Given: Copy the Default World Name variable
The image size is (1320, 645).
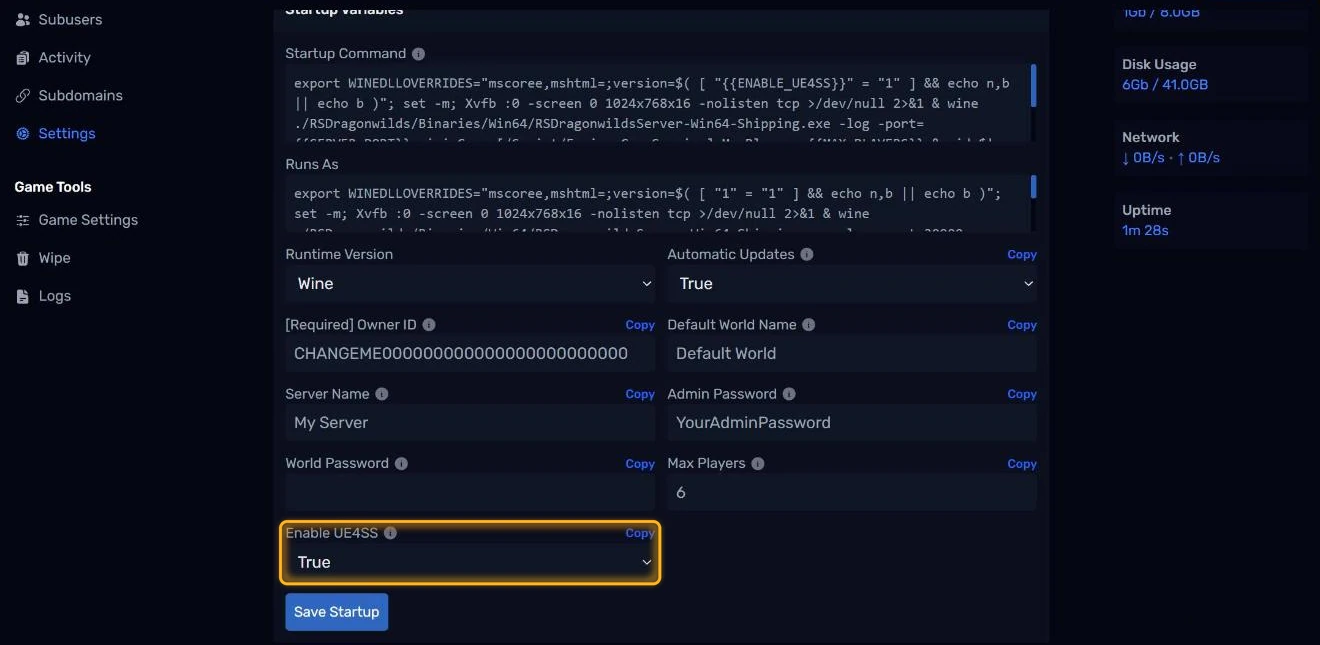Looking at the screenshot, I should [1022, 325].
